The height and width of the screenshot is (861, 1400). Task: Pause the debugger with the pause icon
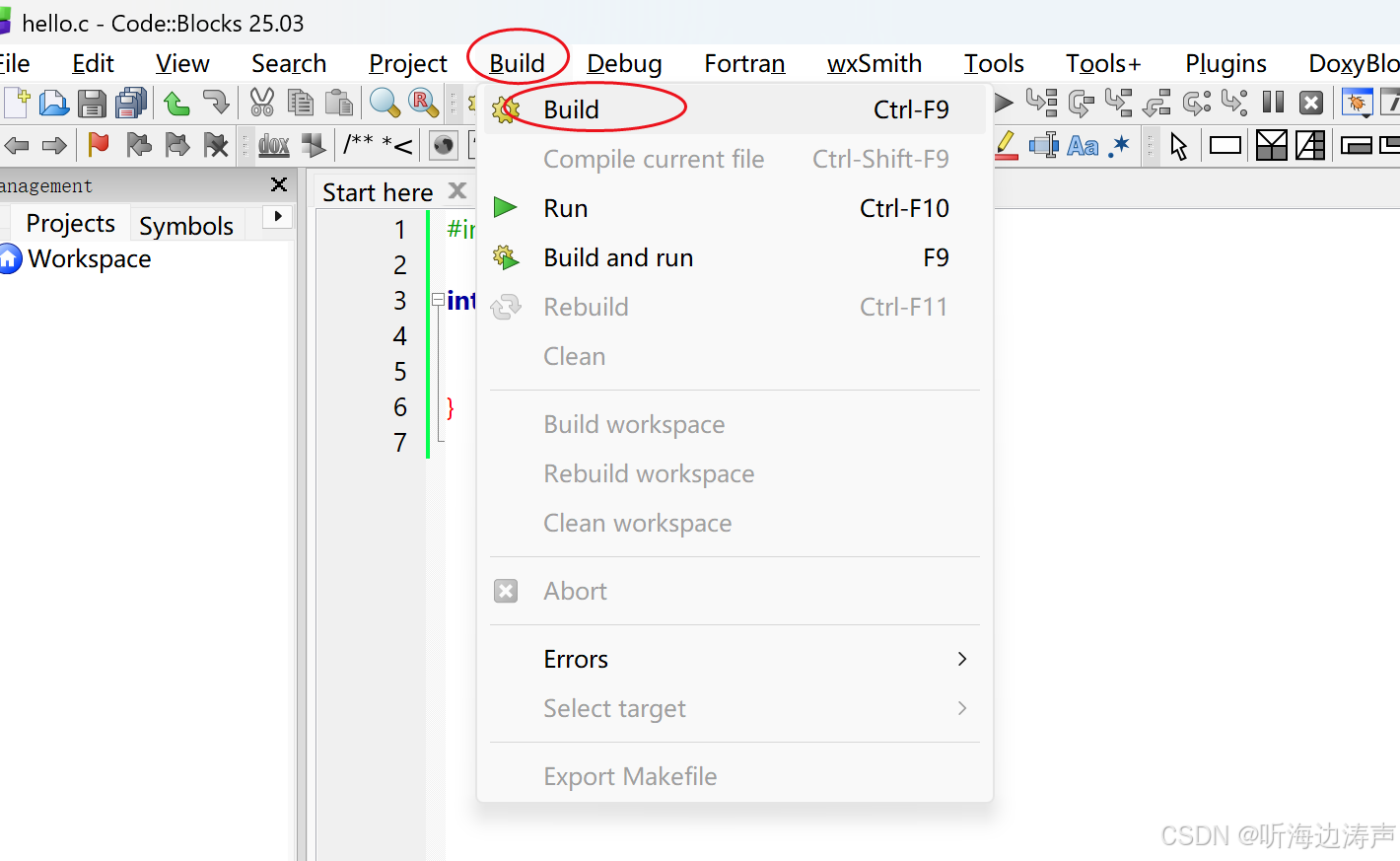[1272, 103]
